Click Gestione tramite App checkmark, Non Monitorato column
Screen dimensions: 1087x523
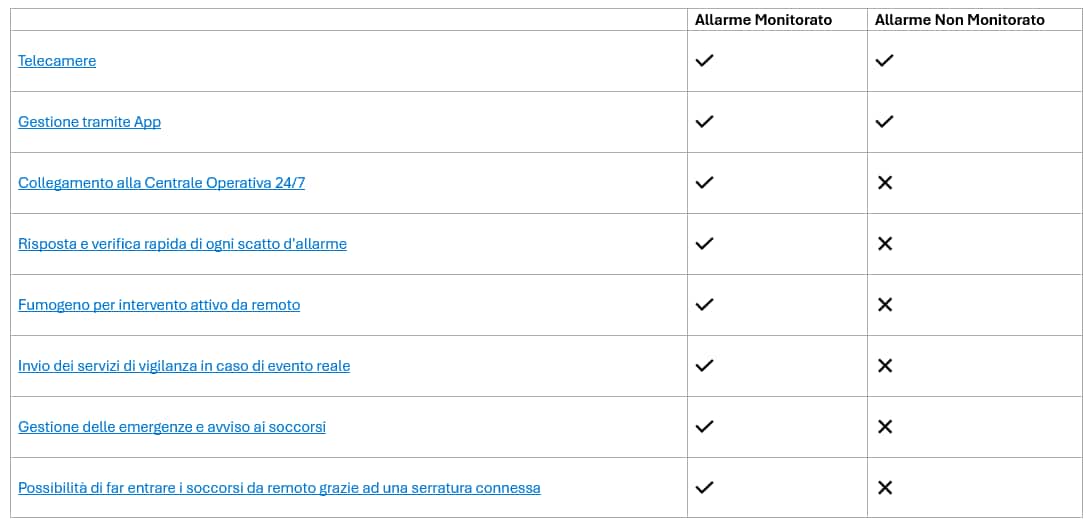tap(884, 122)
